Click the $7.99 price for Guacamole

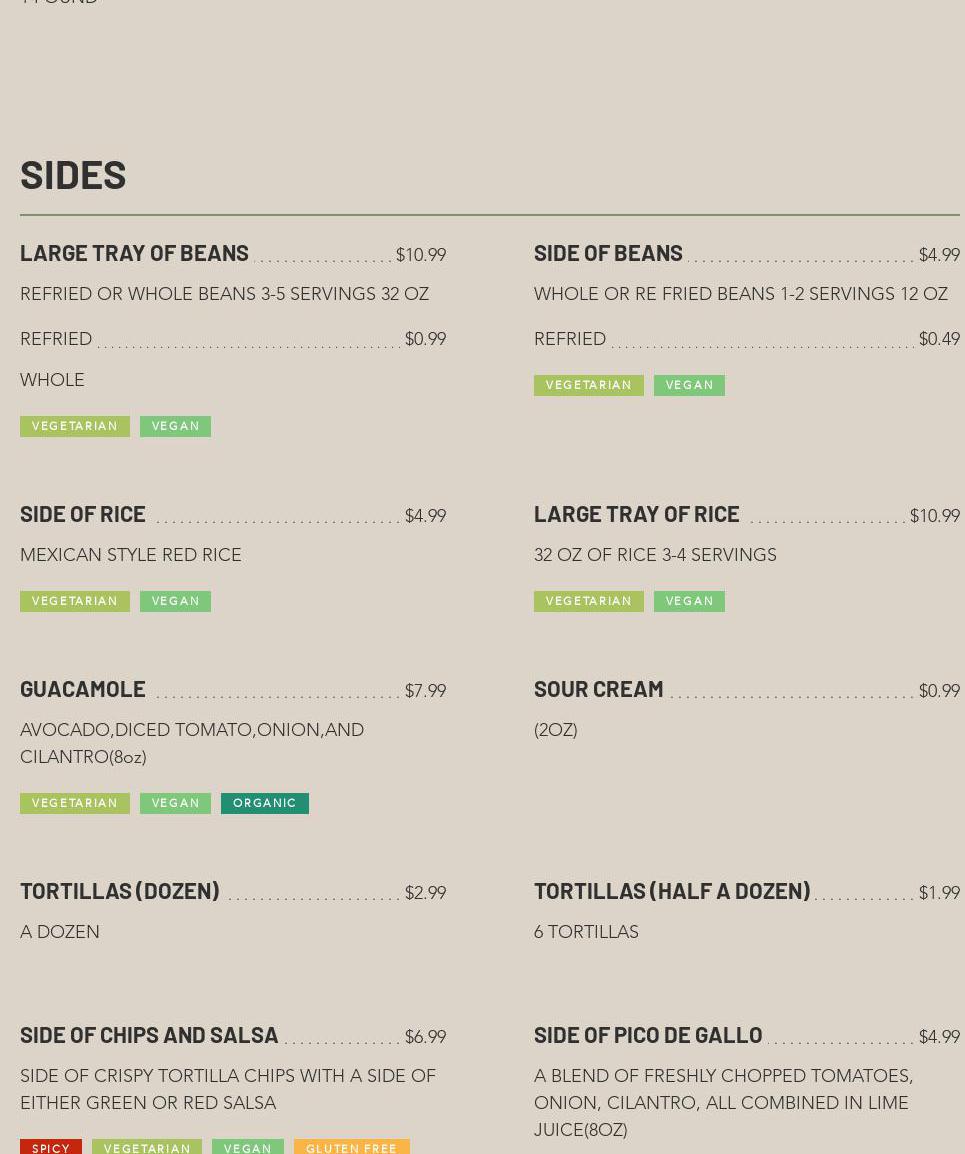(425, 692)
